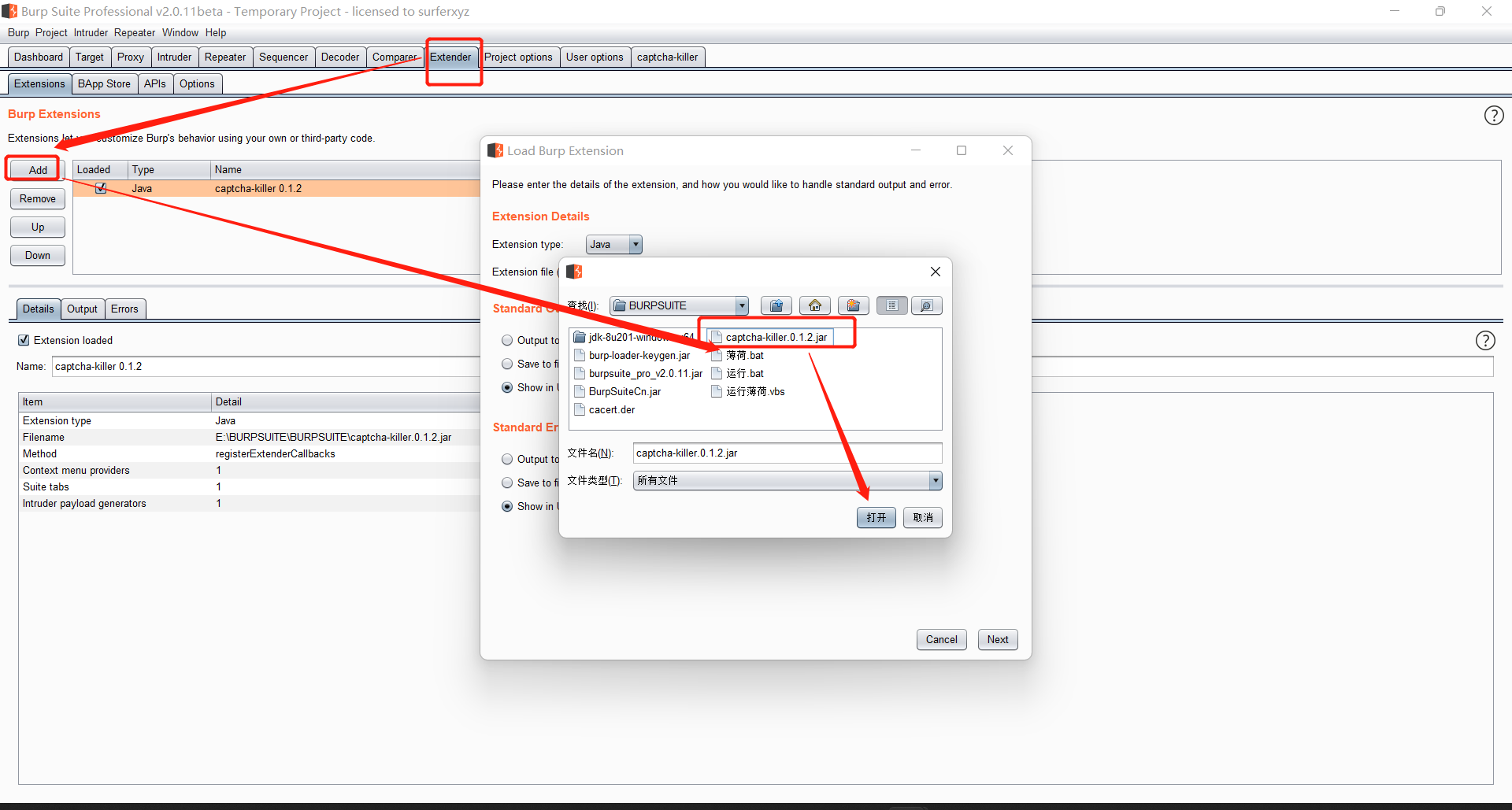
Task: Click 取消 to cancel file chooser
Action: 923,517
